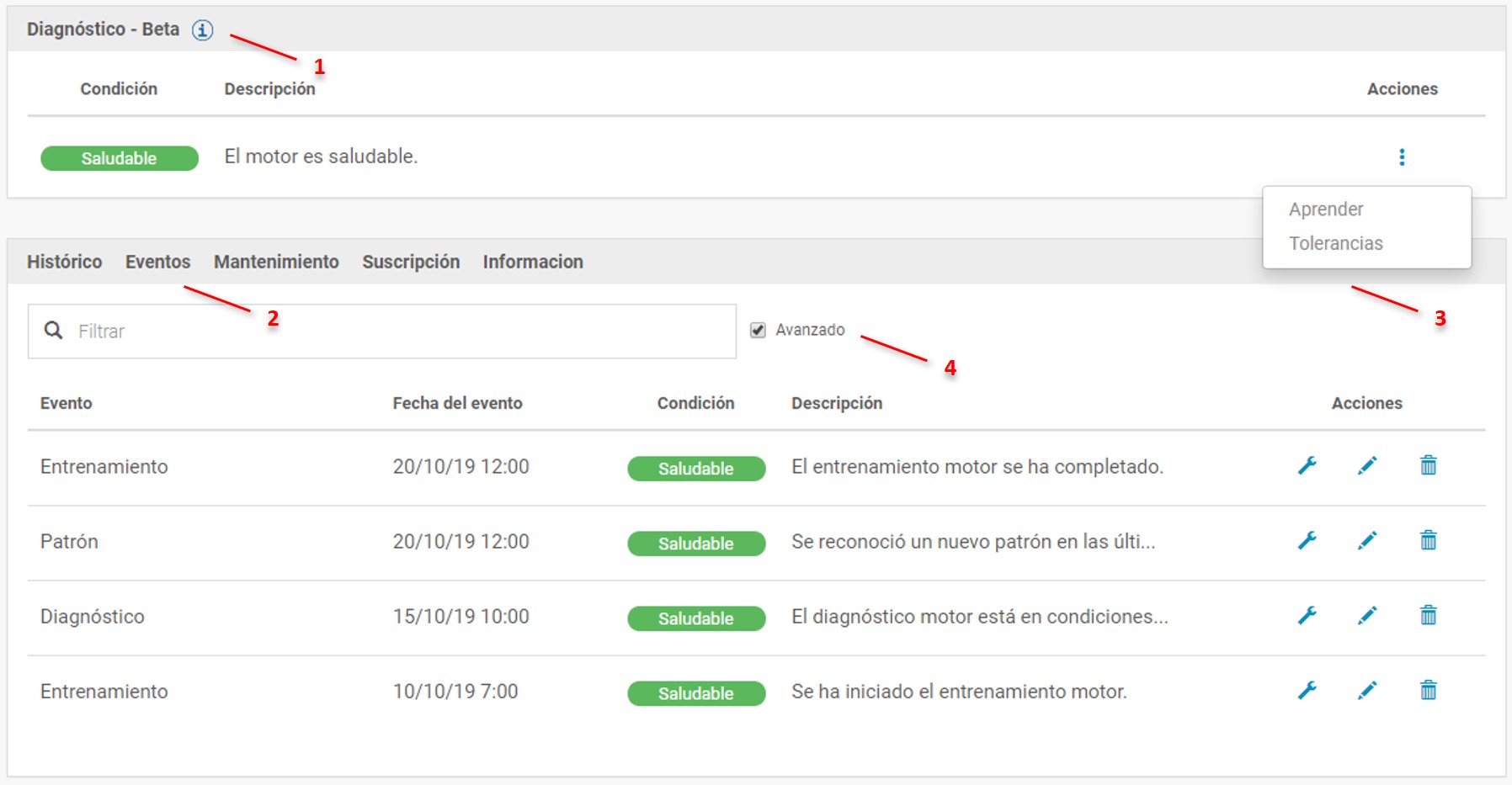This screenshot has height=785, width=1512.
Task: Edit the Patrón event with pencil icon
Action: coord(1367,540)
